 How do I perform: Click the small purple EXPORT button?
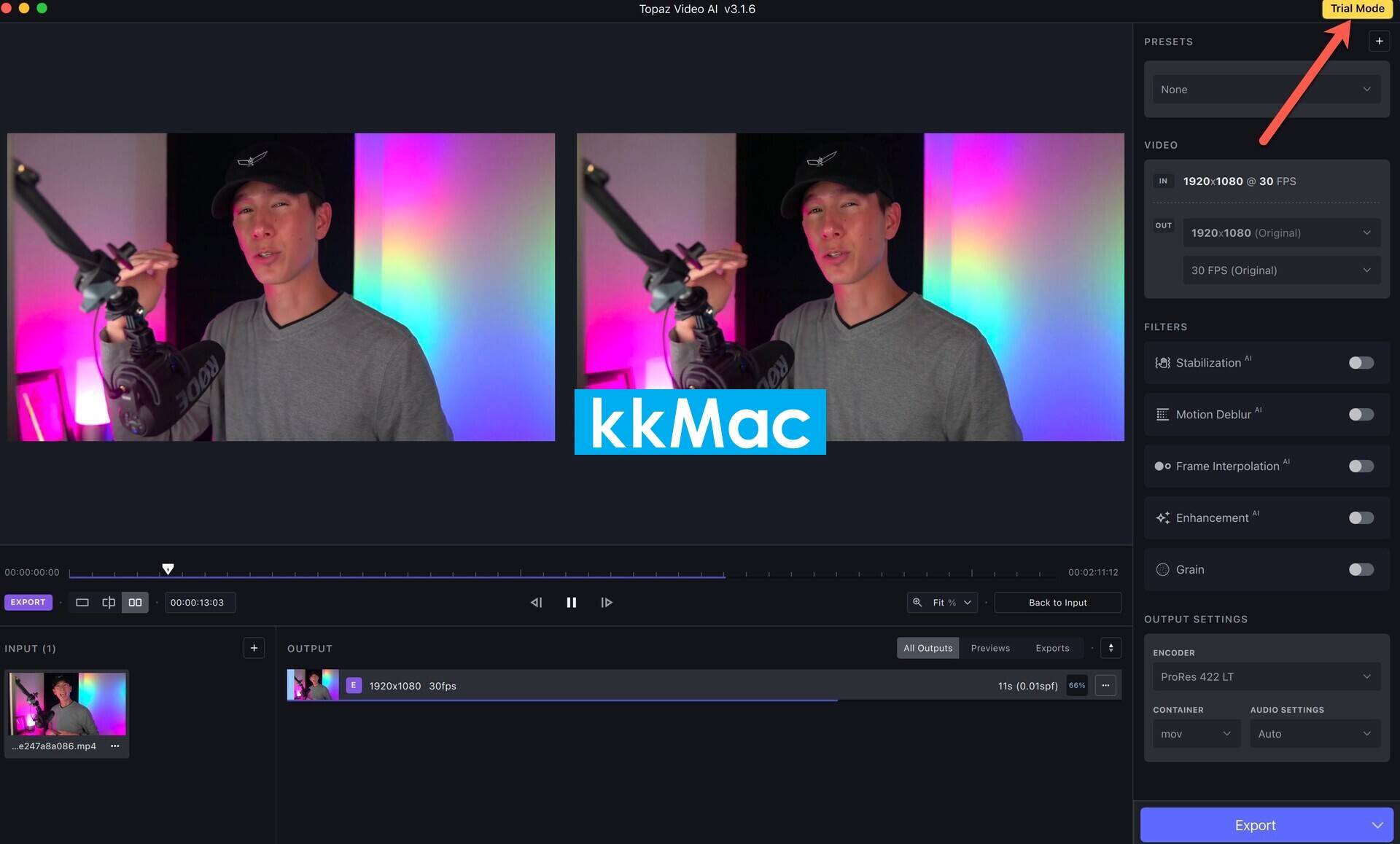tap(28, 602)
